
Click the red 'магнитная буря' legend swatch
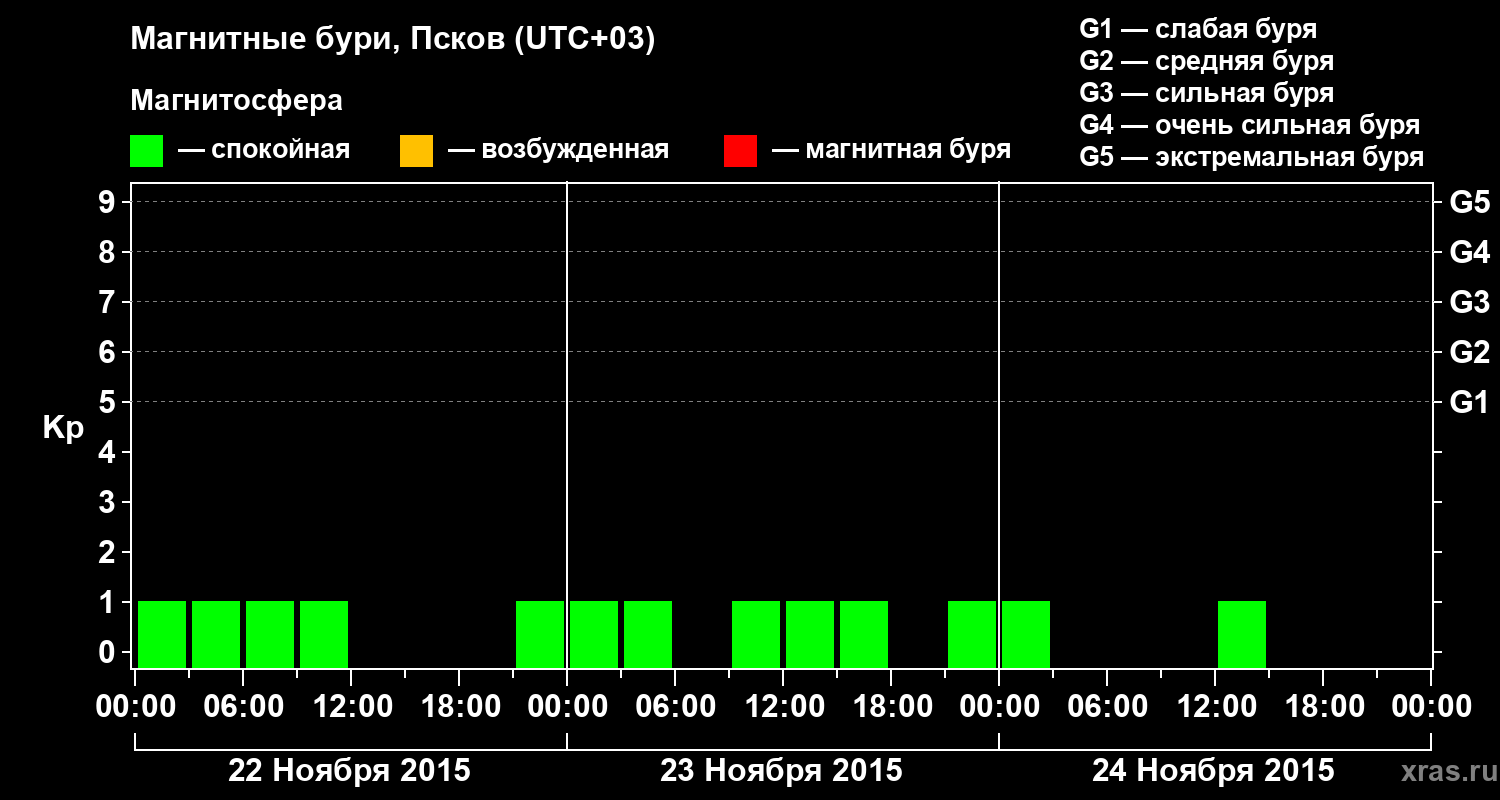tap(740, 151)
